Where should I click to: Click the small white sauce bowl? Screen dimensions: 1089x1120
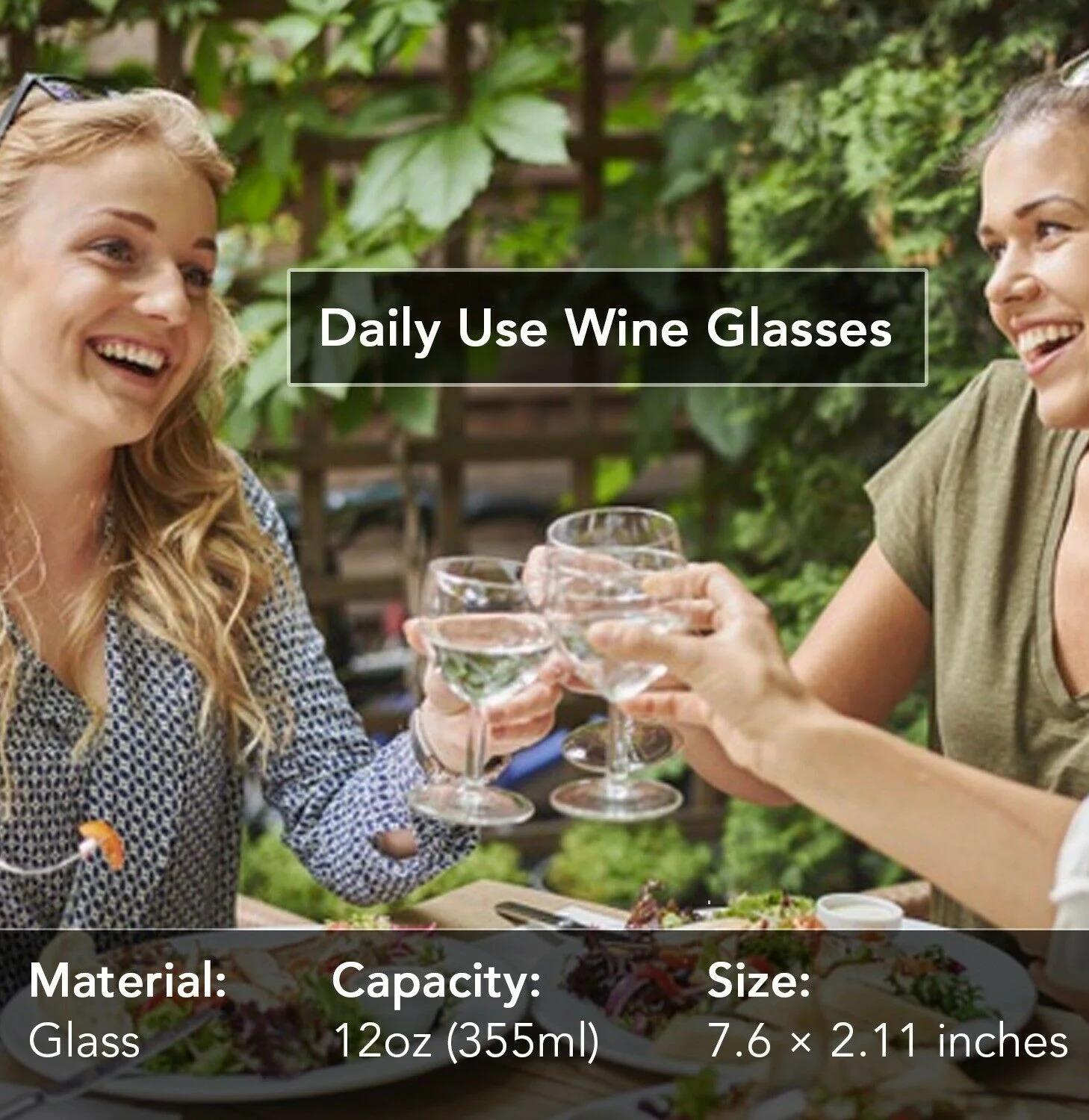coord(859,911)
